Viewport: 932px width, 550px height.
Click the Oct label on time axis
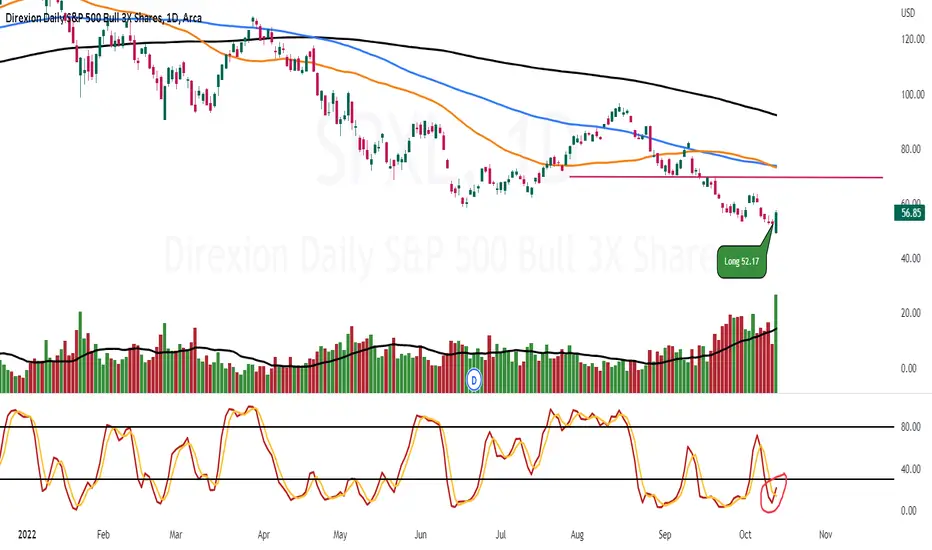coord(745,535)
